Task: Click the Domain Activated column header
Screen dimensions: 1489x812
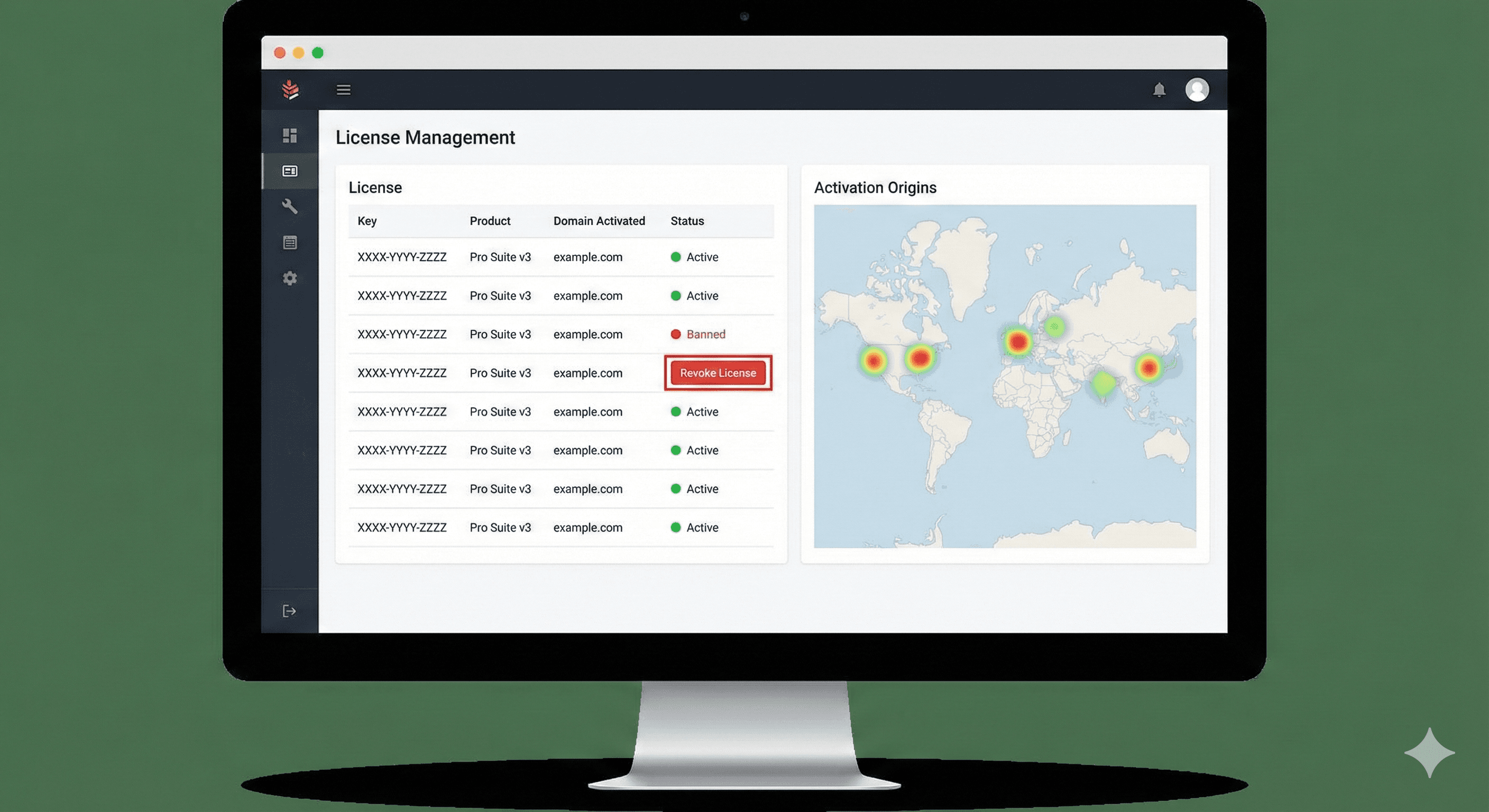Action: pyautogui.click(x=600, y=221)
